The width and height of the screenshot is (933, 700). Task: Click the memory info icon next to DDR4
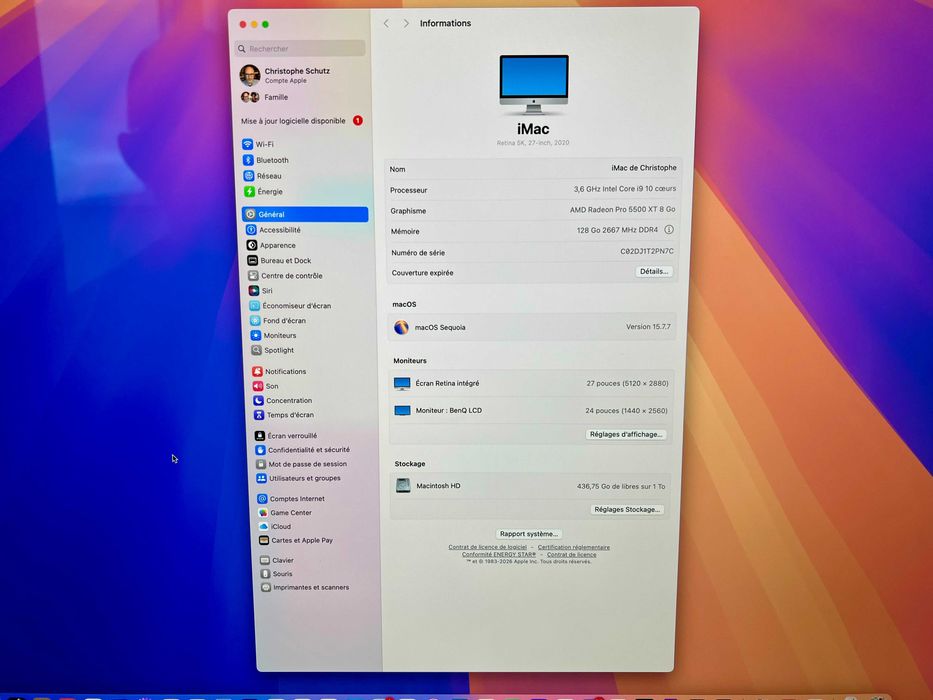coord(669,230)
